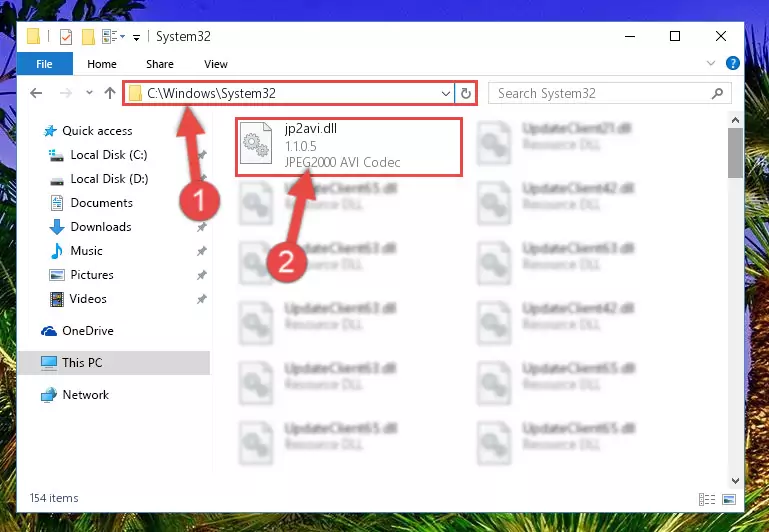
Task: Click the Search System32 field
Action: pos(610,93)
